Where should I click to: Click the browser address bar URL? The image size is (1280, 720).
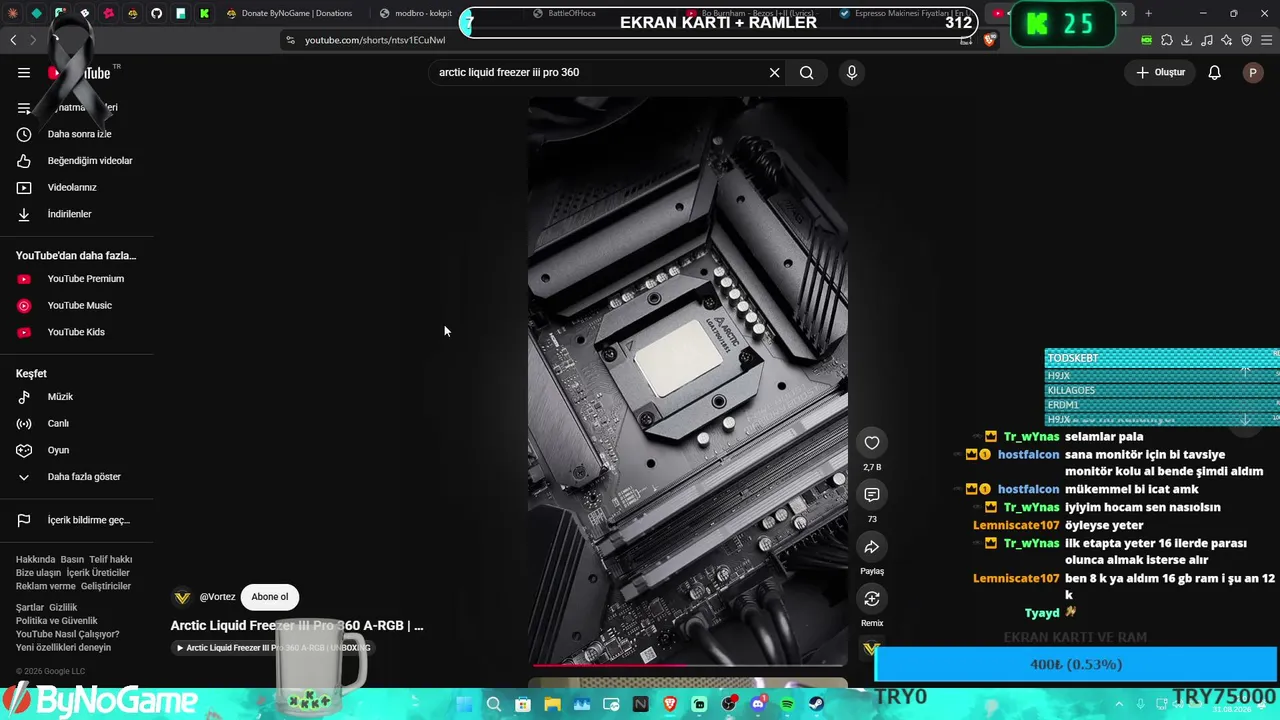375,40
